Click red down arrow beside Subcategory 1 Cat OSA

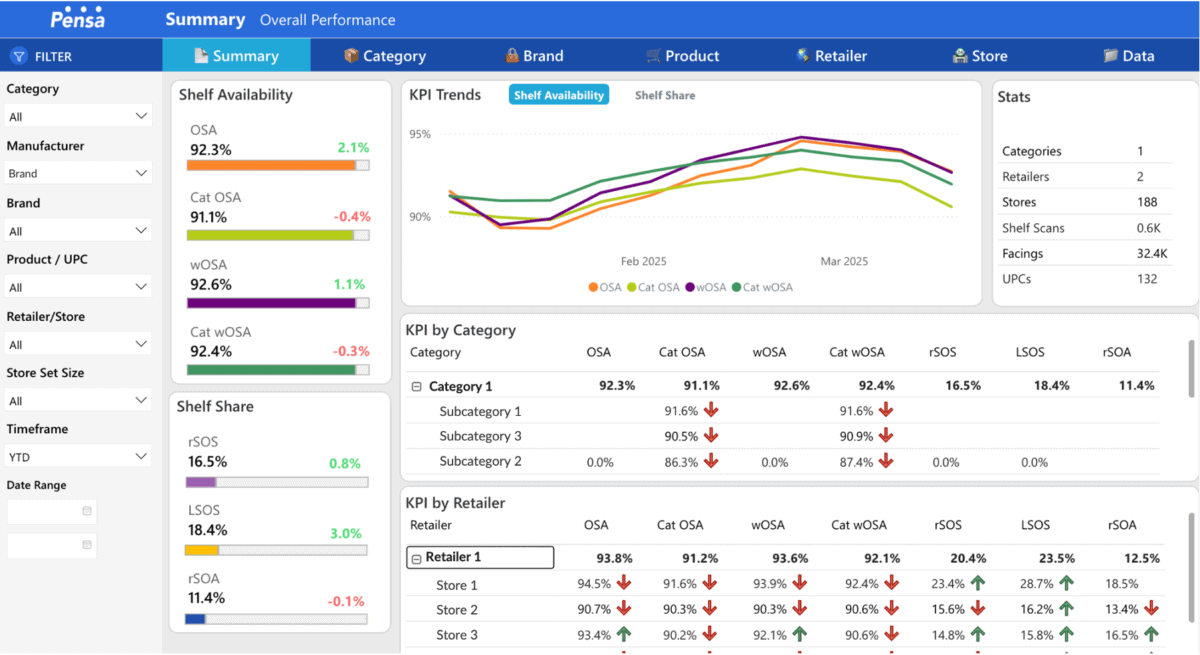point(711,410)
